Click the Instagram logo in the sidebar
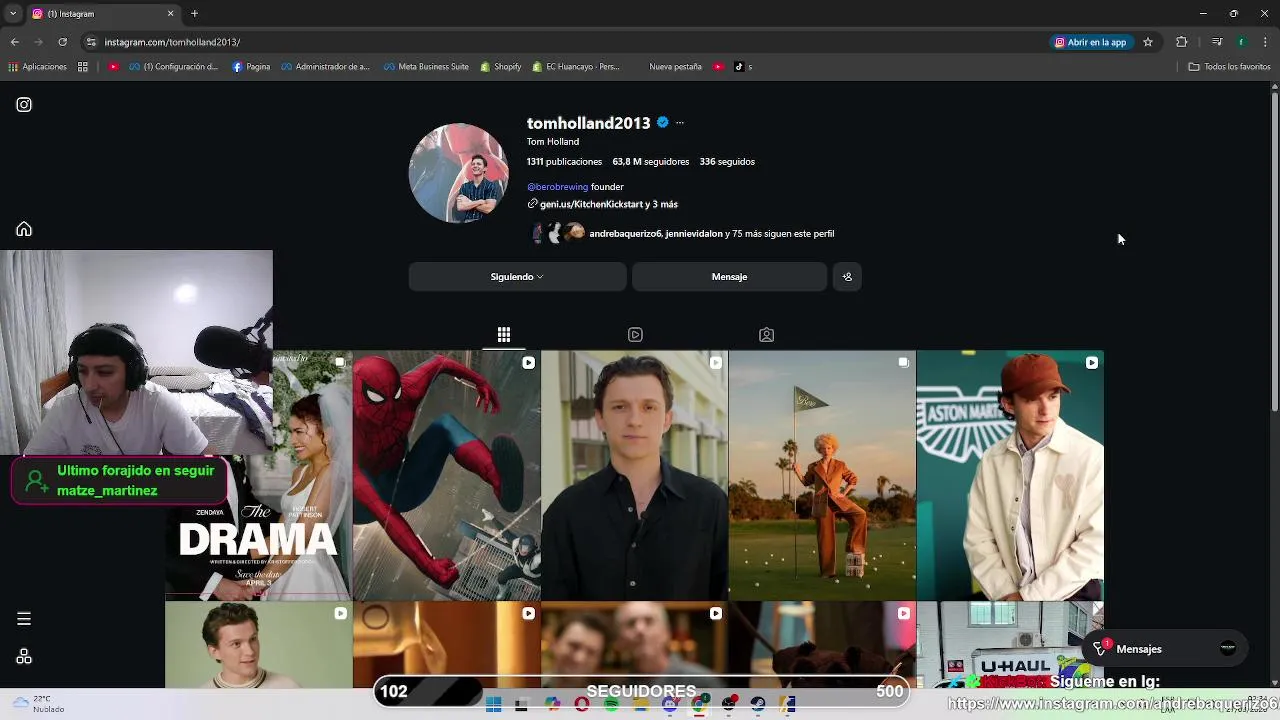 pyautogui.click(x=24, y=105)
